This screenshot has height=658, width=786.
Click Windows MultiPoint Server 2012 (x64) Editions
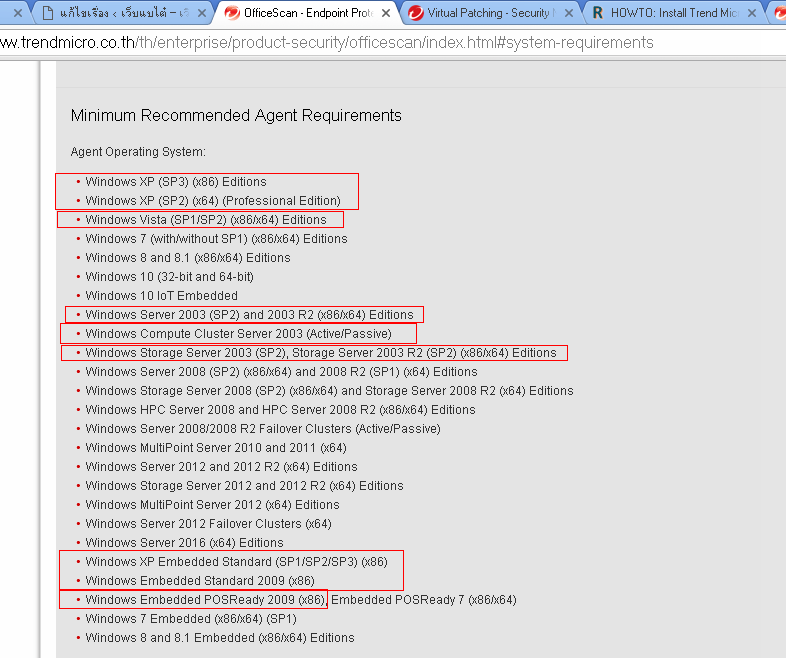213,505
